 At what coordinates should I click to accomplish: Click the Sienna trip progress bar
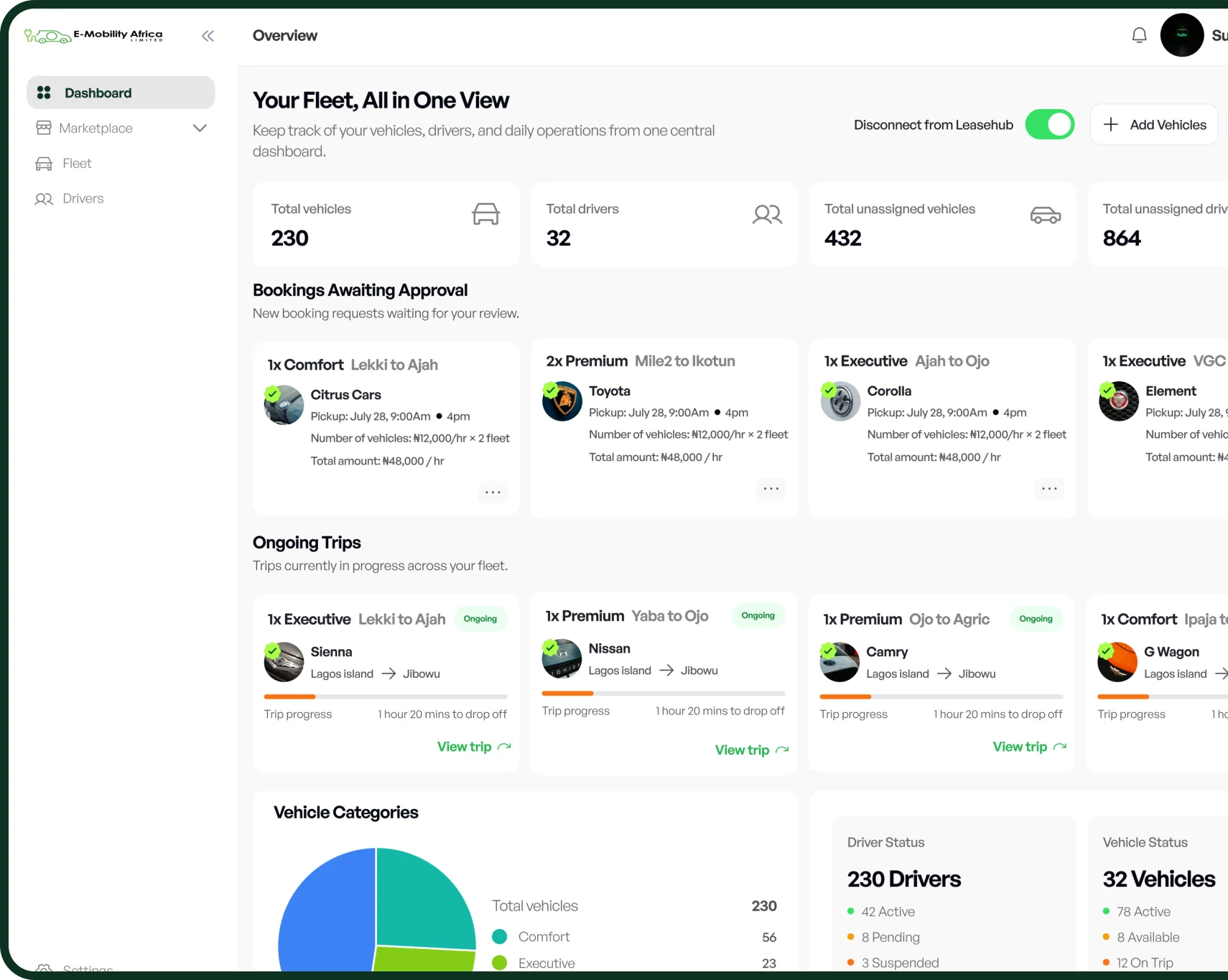[x=386, y=696]
